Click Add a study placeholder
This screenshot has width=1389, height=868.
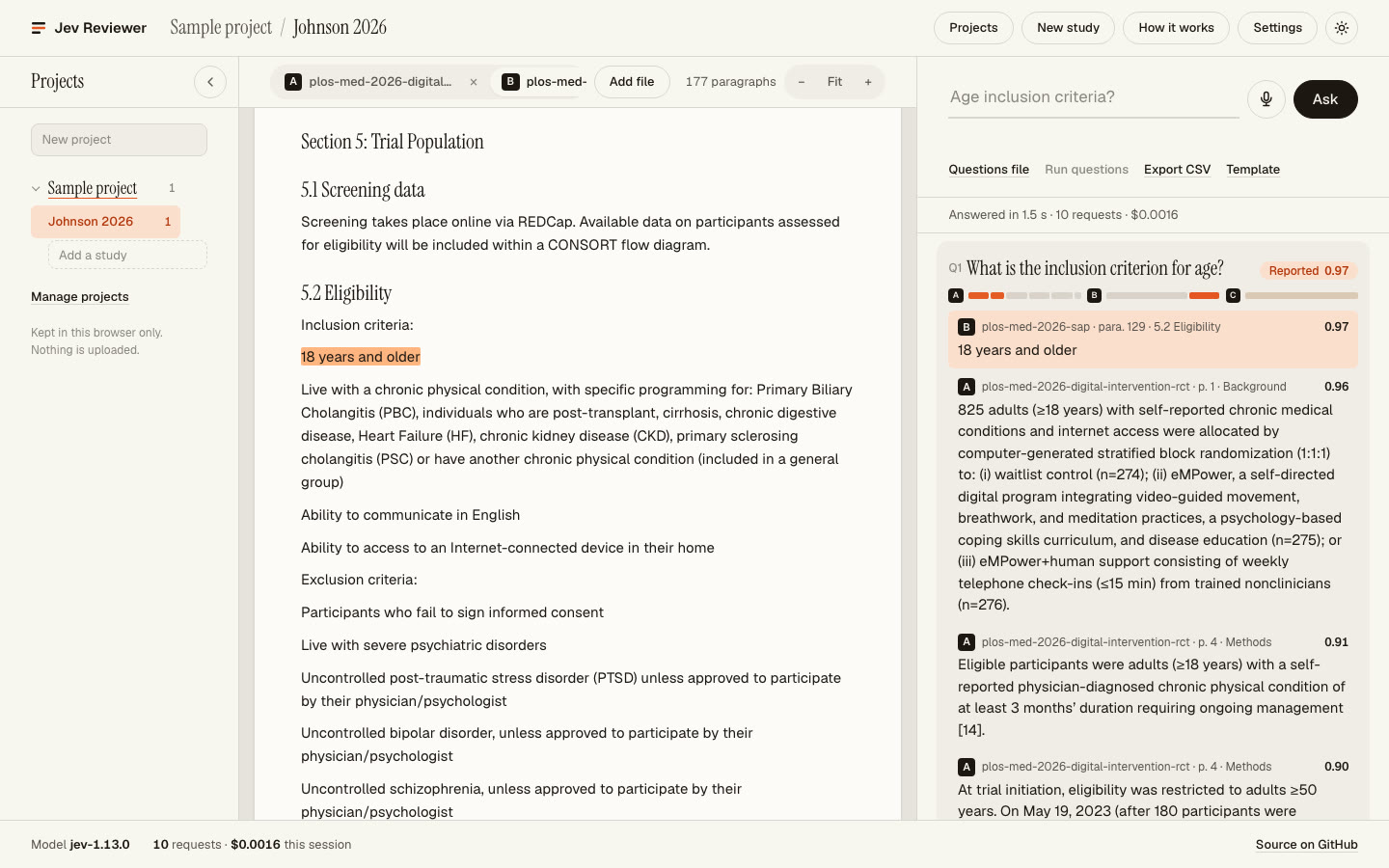pyautogui.click(x=127, y=256)
